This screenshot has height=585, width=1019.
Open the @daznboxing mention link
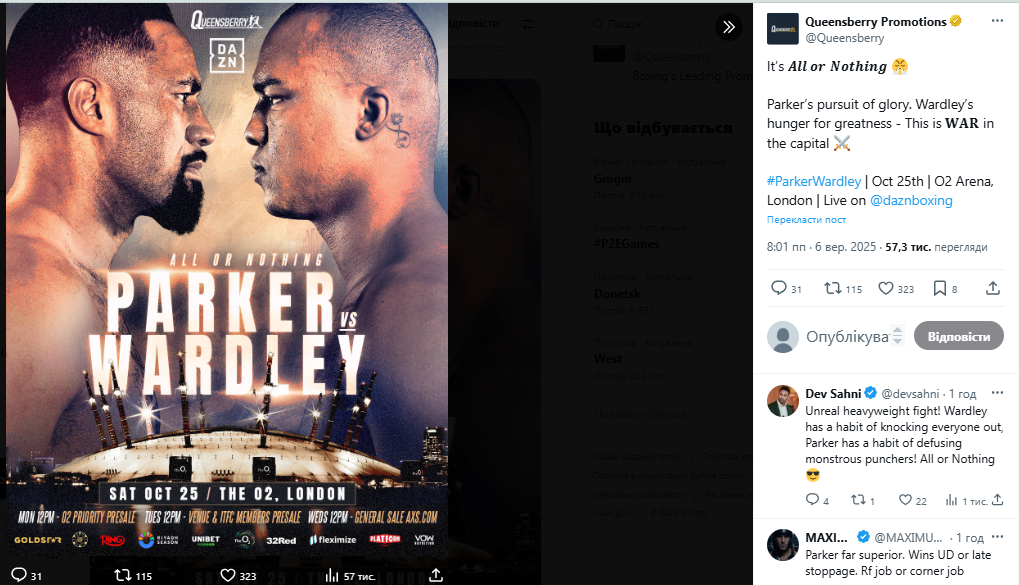pyautogui.click(x=911, y=200)
